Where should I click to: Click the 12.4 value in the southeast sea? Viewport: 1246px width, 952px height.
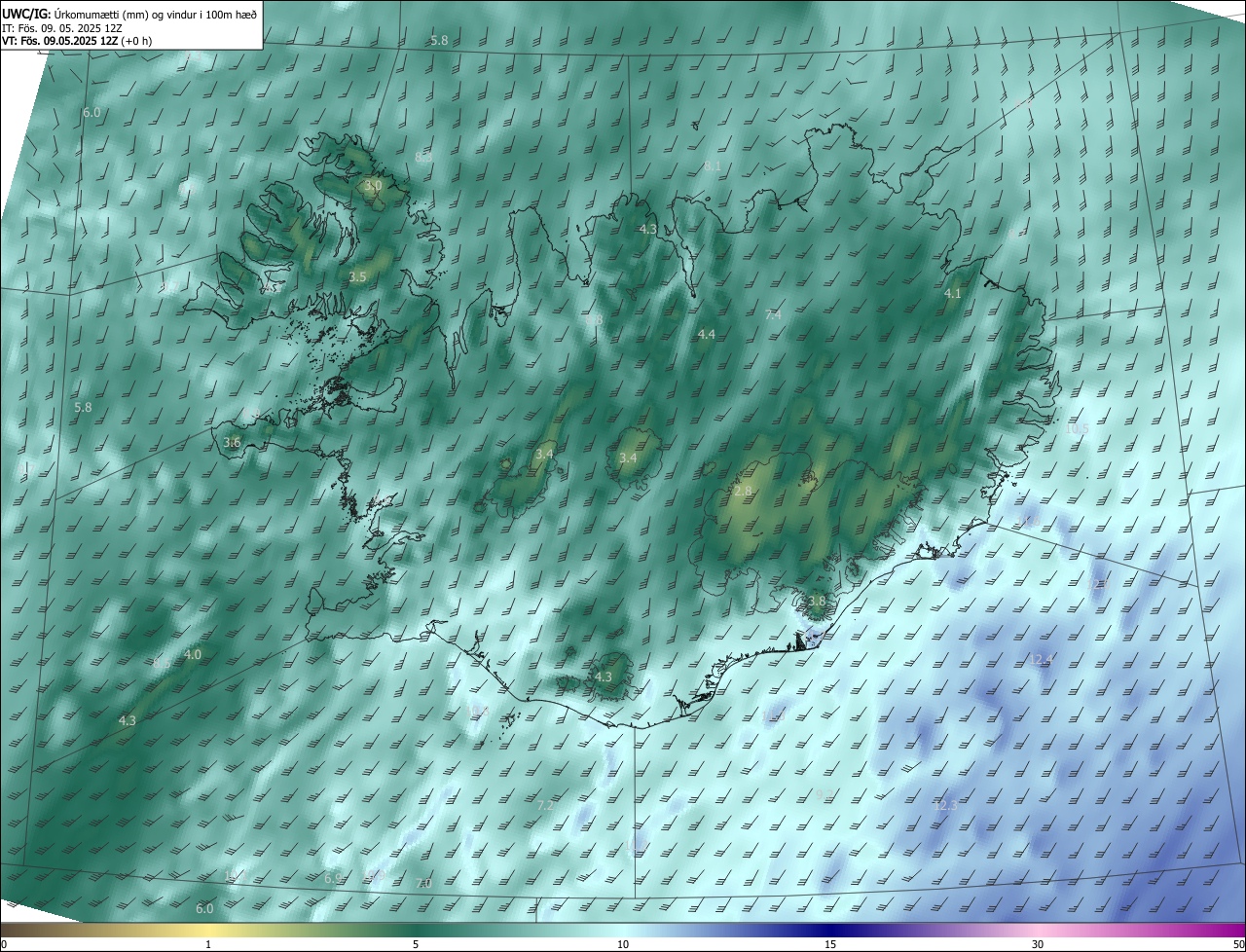tap(1043, 660)
